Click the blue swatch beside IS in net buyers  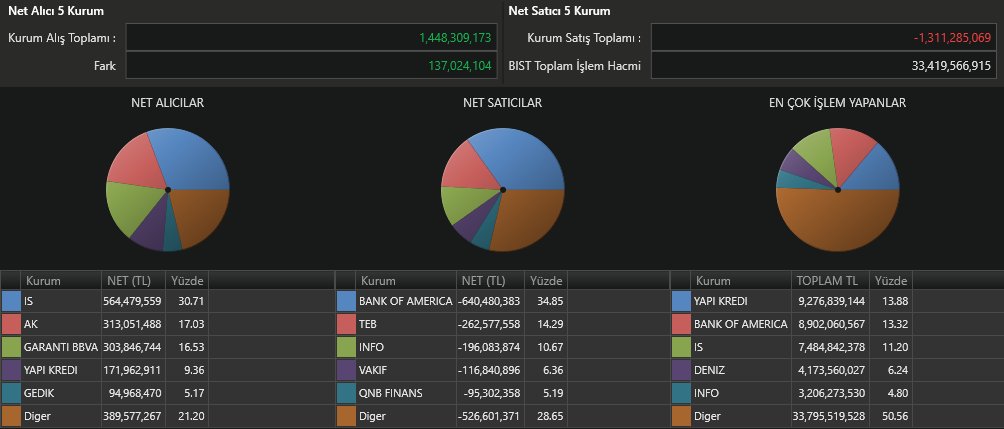tap(11, 301)
